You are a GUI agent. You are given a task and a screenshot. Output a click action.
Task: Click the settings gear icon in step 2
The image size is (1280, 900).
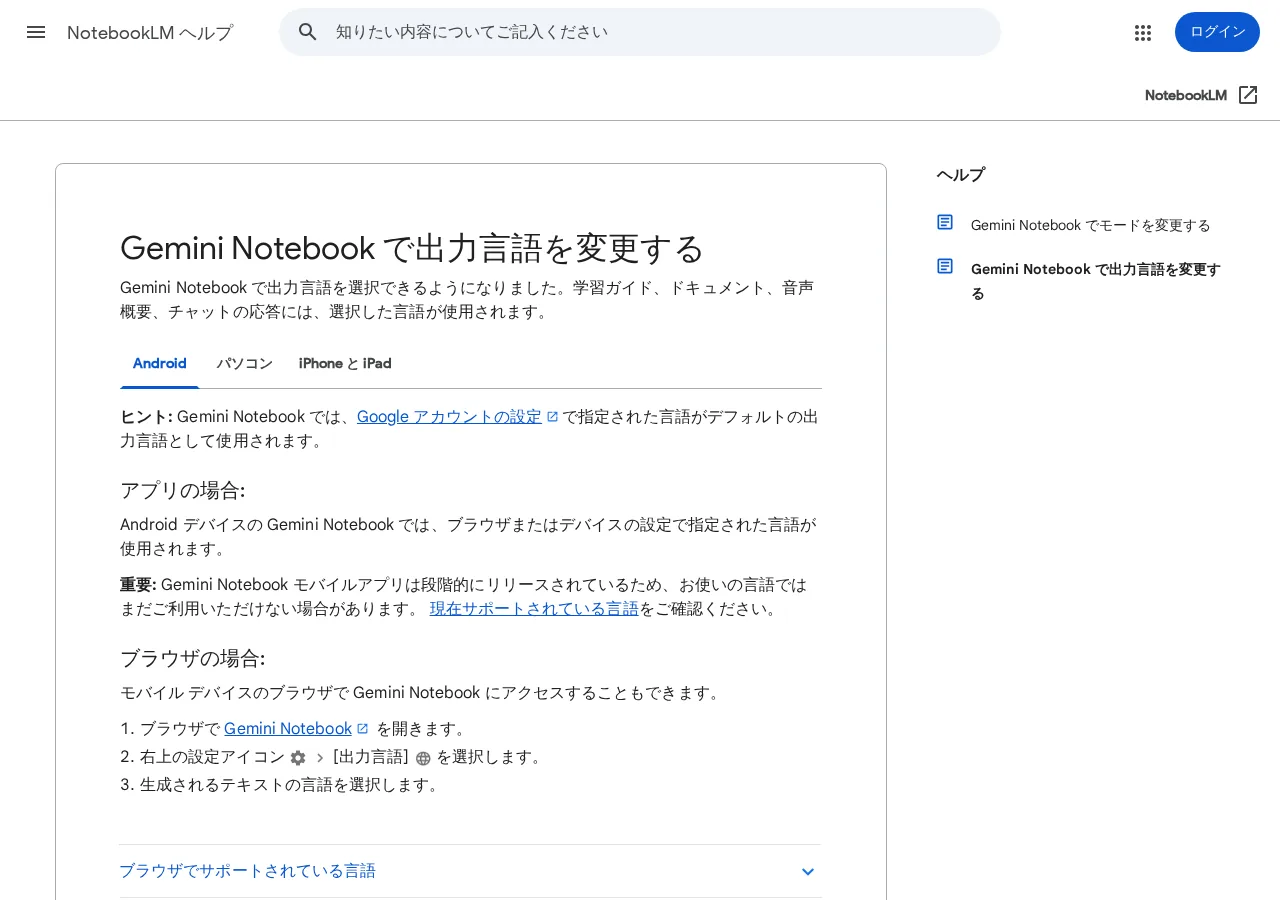click(298, 758)
